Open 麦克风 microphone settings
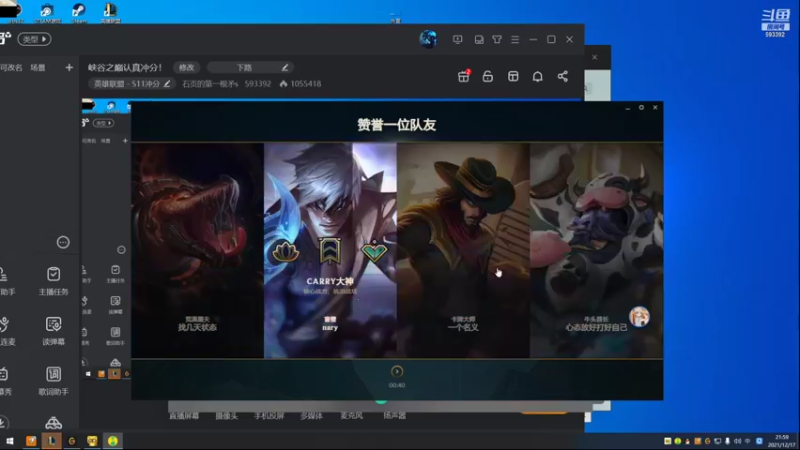 pyautogui.click(x=352, y=416)
